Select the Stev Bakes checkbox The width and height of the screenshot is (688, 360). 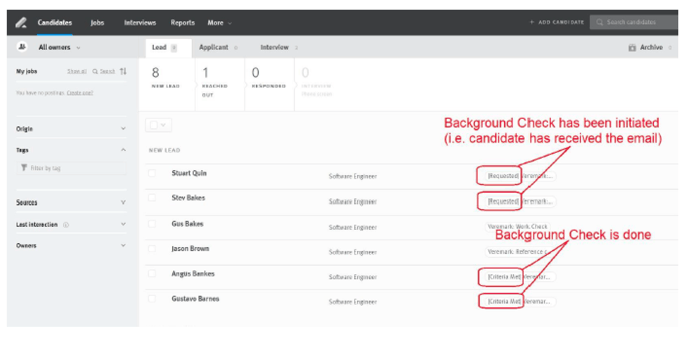click(152, 198)
